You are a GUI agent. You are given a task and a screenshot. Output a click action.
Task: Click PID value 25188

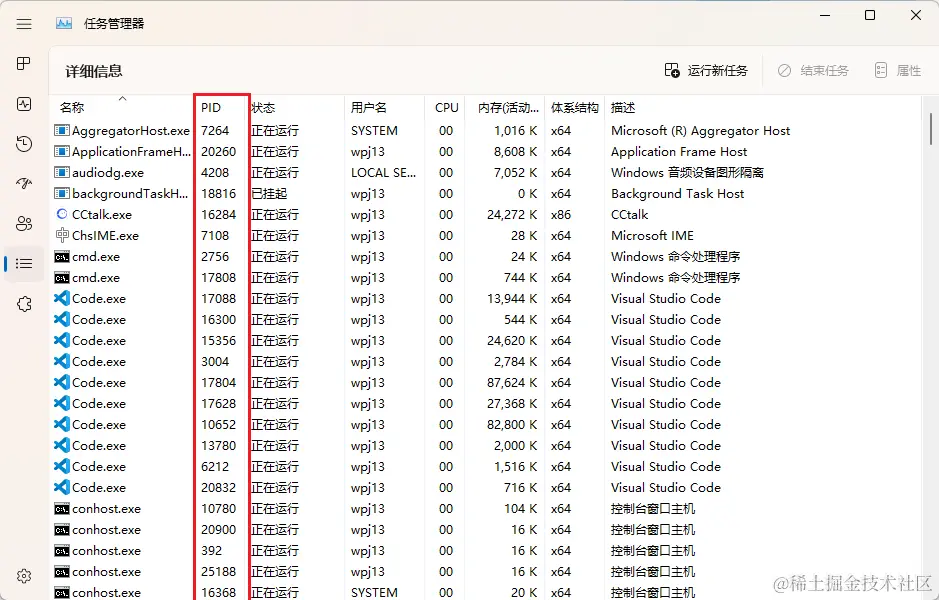coord(219,571)
